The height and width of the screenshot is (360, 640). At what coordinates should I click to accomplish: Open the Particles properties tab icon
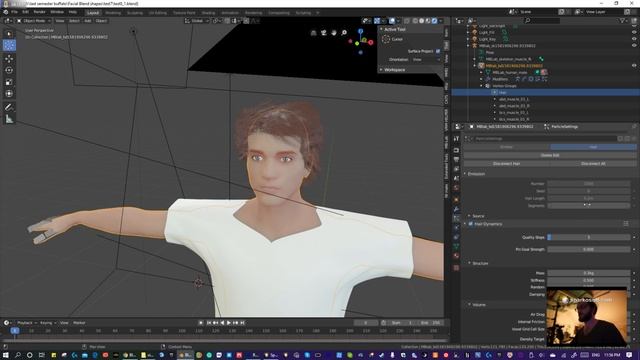pos(456,219)
